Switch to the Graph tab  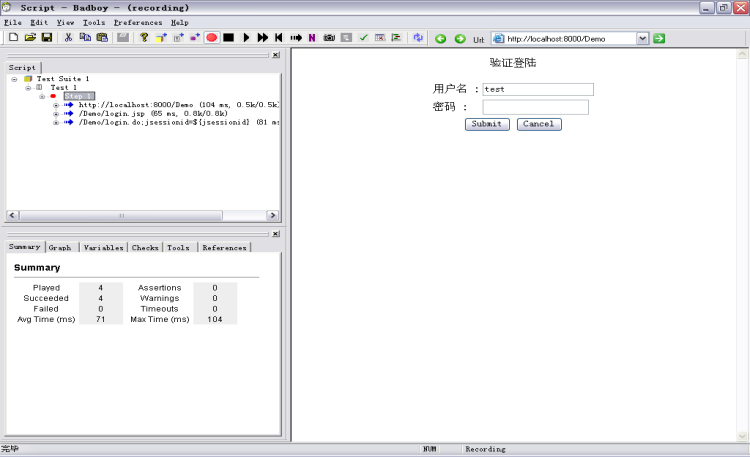pyautogui.click(x=60, y=247)
